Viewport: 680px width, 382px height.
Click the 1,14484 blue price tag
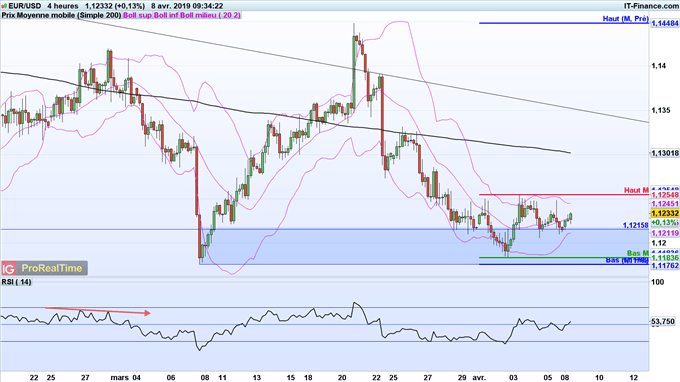665,23
